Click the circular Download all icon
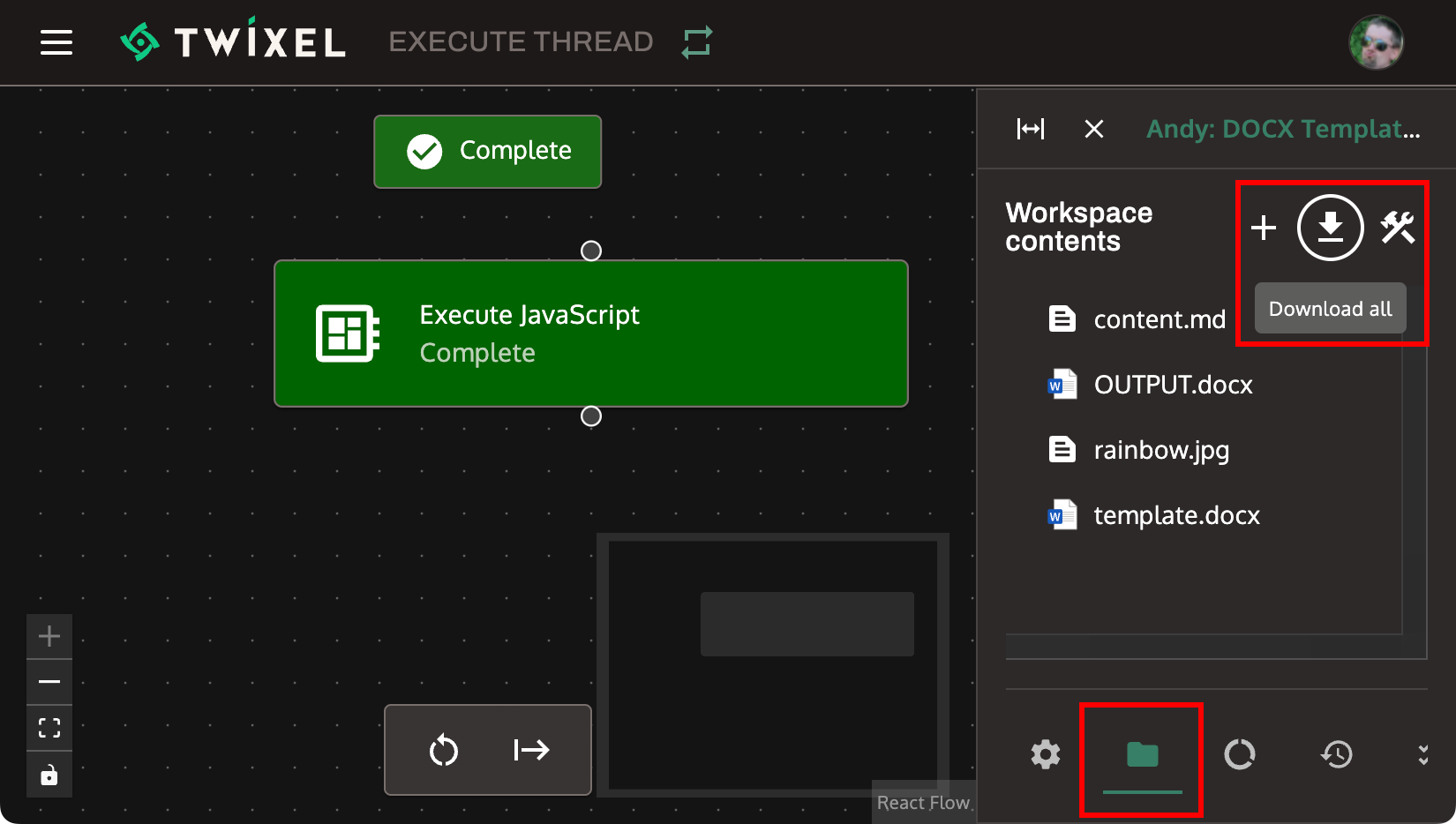This screenshot has height=824, width=1456. (x=1330, y=228)
